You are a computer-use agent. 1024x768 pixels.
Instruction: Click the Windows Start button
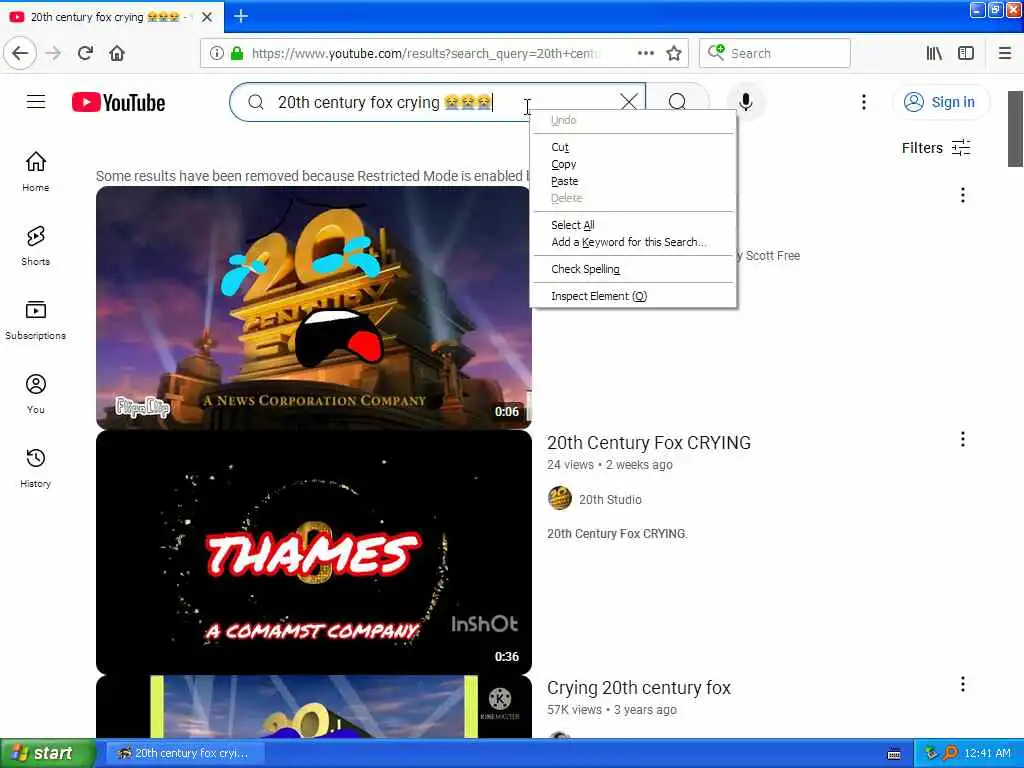[48, 753]
